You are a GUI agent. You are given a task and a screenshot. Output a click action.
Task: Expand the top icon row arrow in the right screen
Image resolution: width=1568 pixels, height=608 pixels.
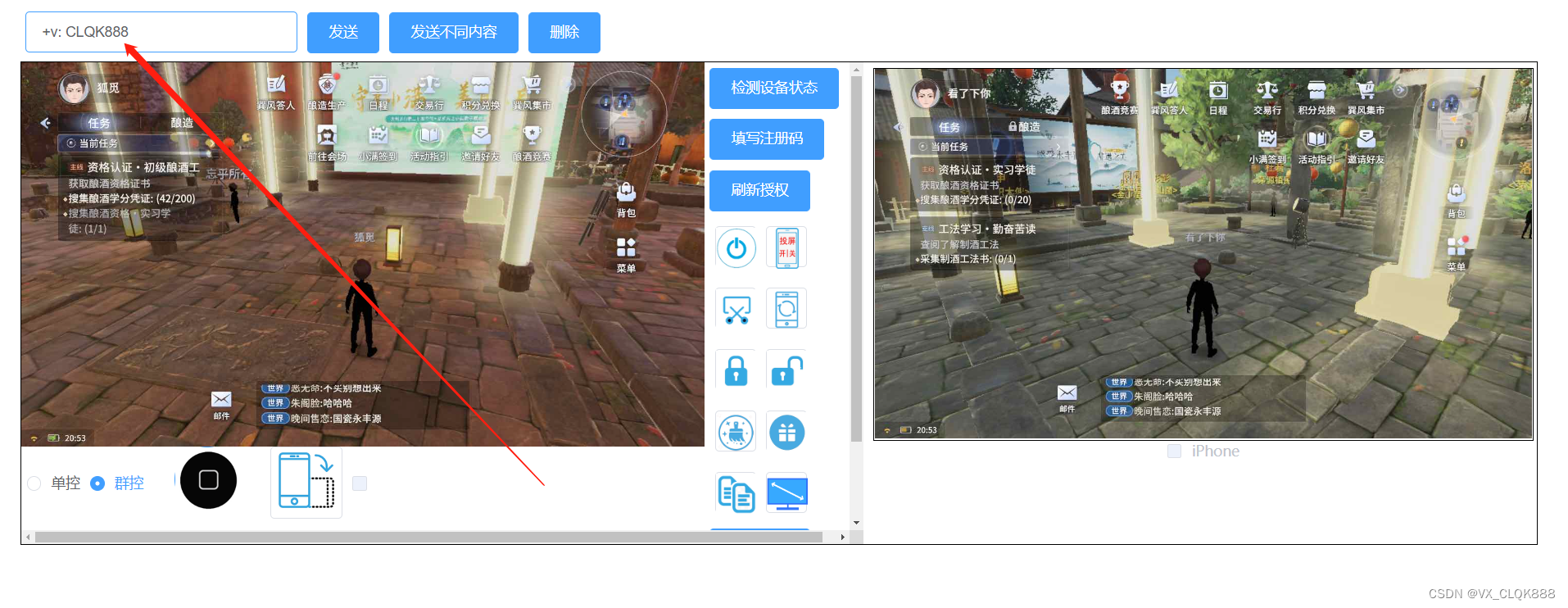[x=1400, y=90]
